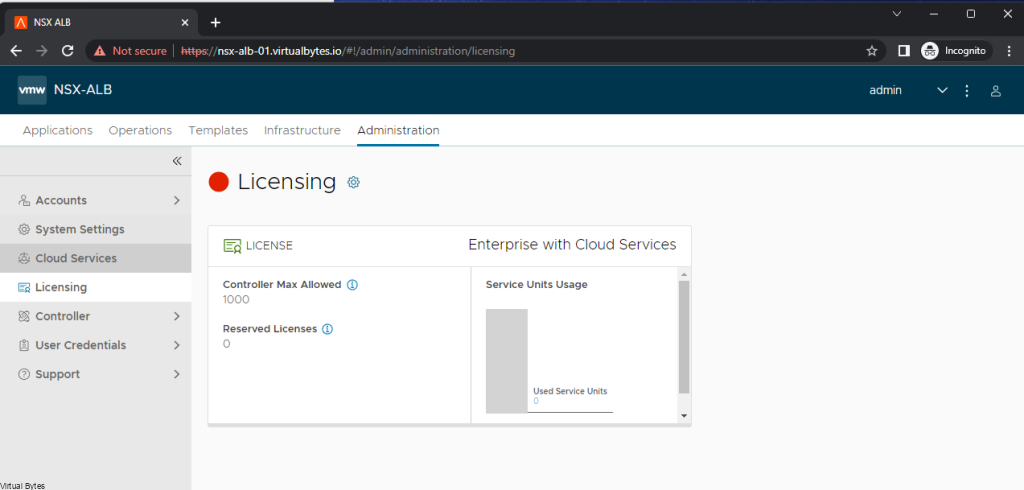Click the Reserved Licenses info icon

click(x=328, y=329)
